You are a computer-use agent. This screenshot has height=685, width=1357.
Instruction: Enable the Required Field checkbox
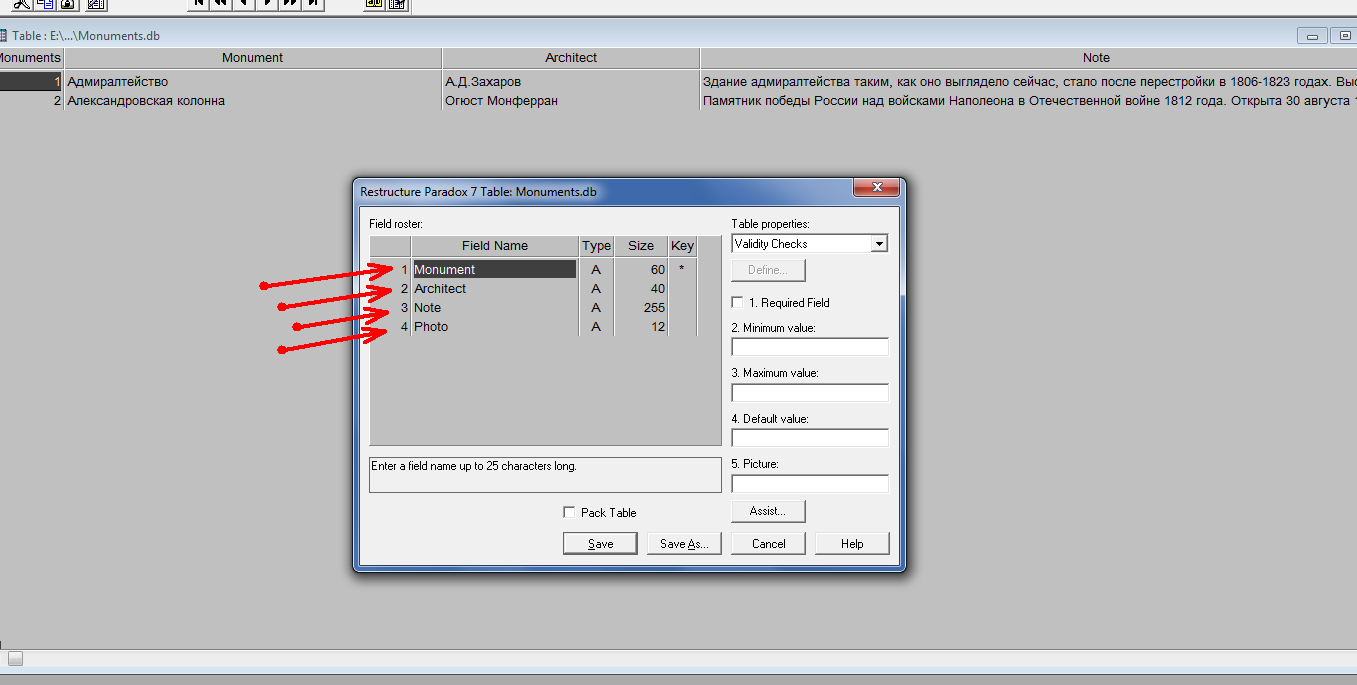[x=737, y=302]
